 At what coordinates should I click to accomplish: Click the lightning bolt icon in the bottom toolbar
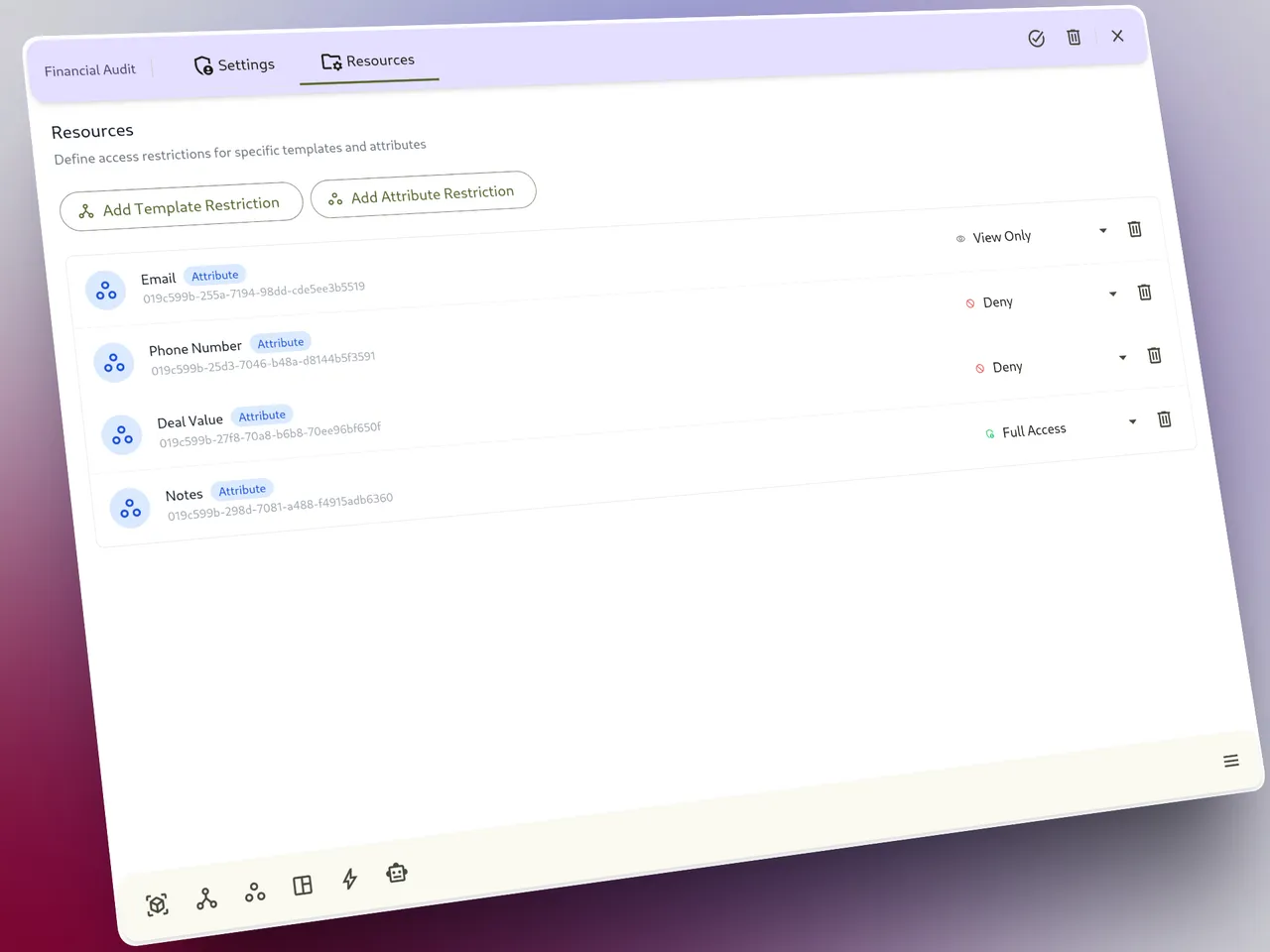(349, 879)
